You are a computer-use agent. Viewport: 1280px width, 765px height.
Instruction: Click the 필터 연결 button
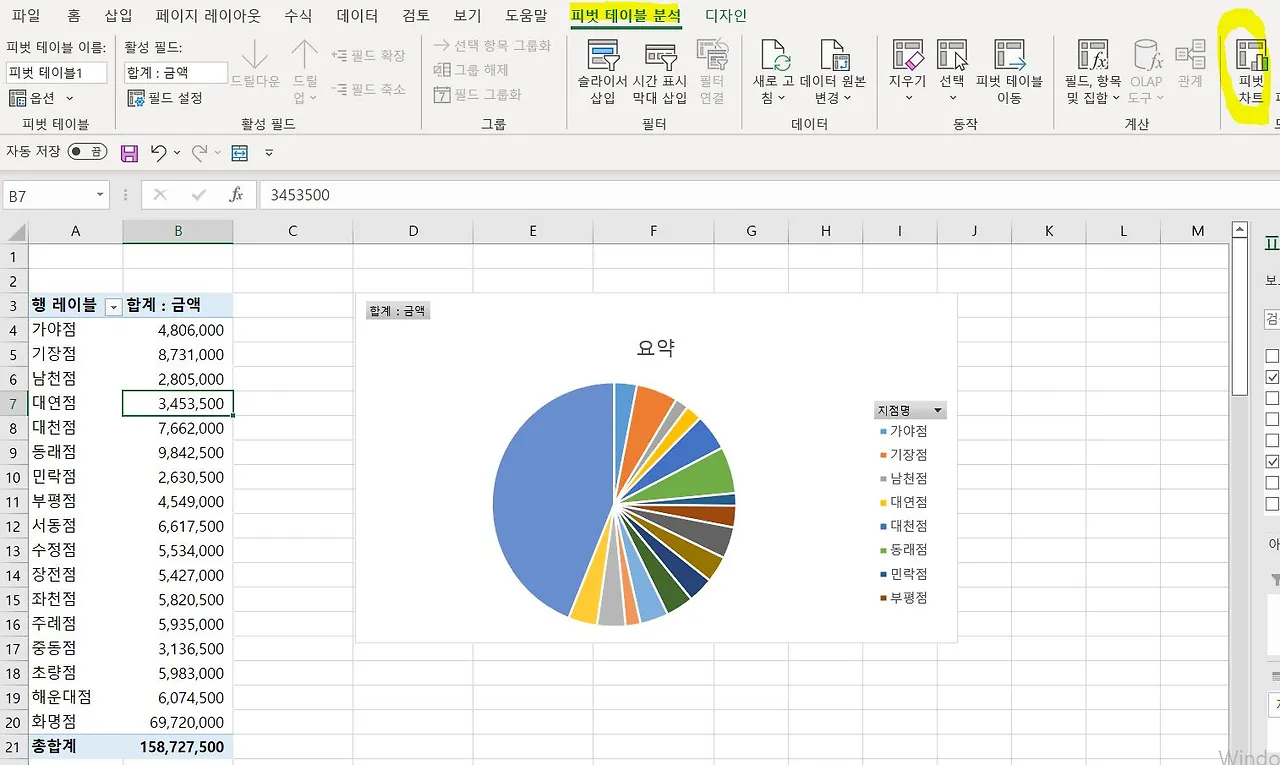[712, 72]
